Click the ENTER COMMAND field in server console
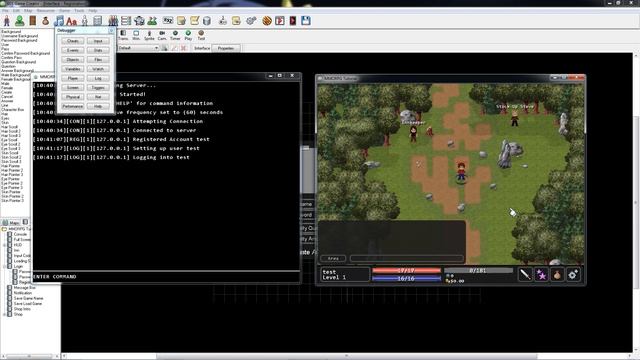 pyautogui.click(x=167, y=277)
